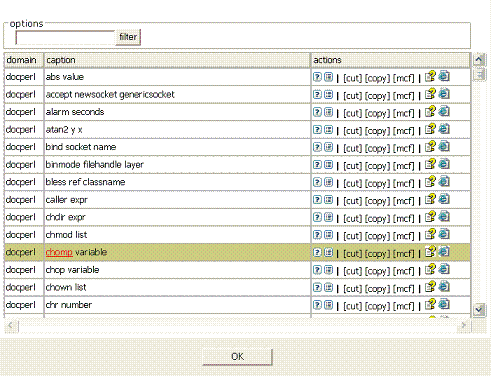Click the question-mark icon in atan2 y x row
The image size is (491, 376).
point(317,130)
